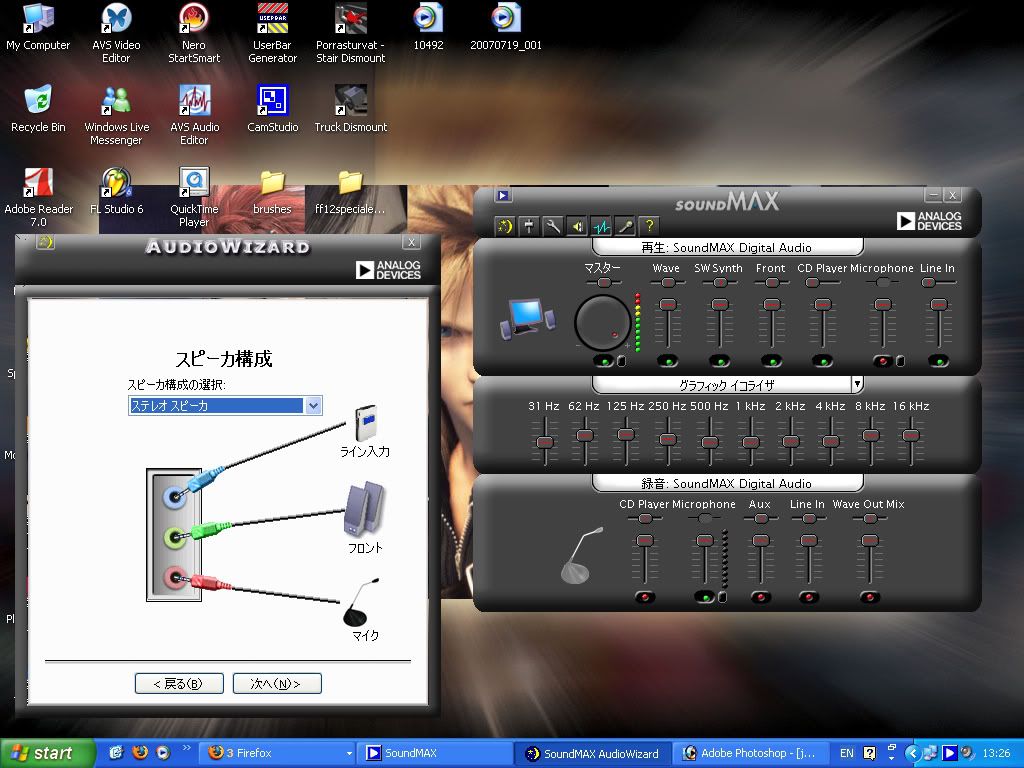Viewport: 1024px width, 768px height.
Task: Open the speaker configuration dropdown in AudioWizard
Action: pyautogui.click(x=313, y=406)
